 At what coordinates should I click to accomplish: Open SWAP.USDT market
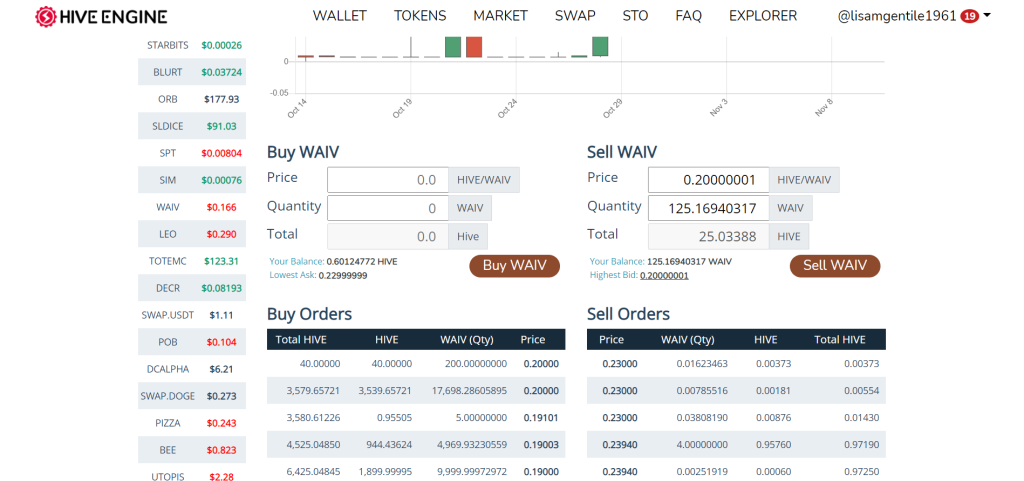coord(192,315)
